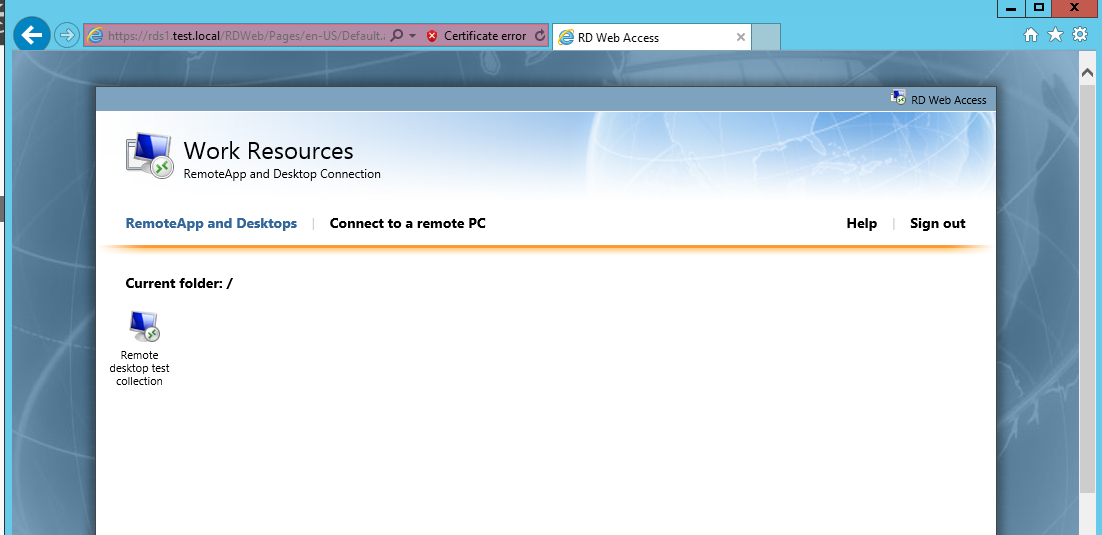Go to the browser Home page icon
This screenshot has width=1102, height=535.
[1030, 34]
